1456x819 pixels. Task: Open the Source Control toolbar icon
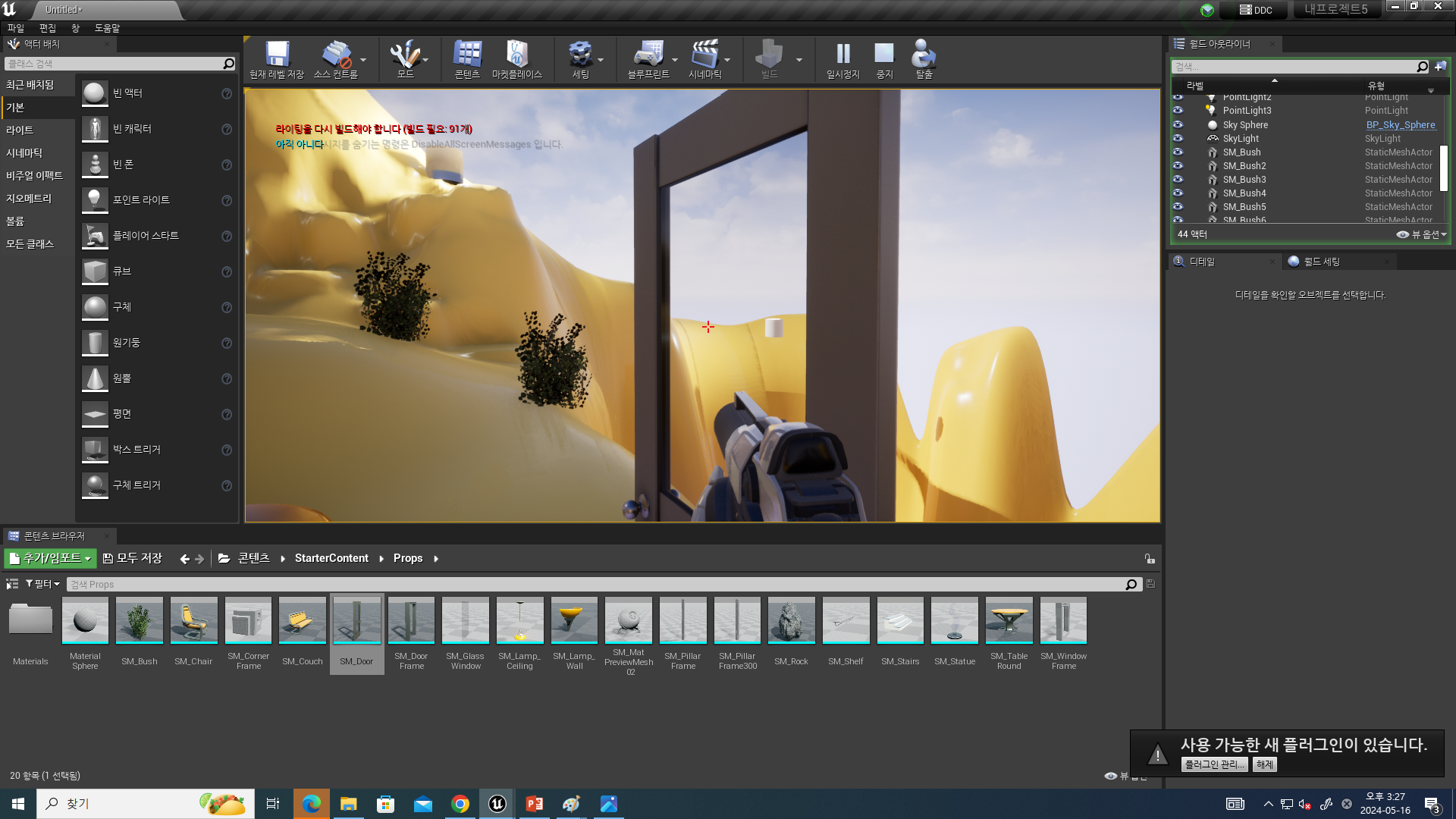[336, 55]
